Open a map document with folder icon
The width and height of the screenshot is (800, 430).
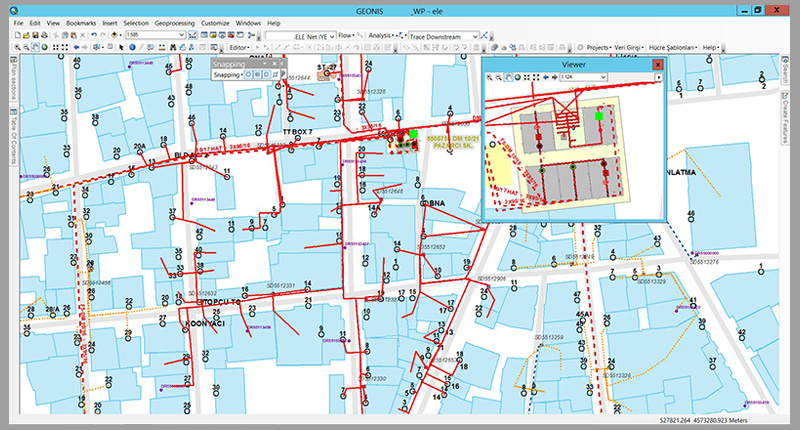click(x=26, y=35)
